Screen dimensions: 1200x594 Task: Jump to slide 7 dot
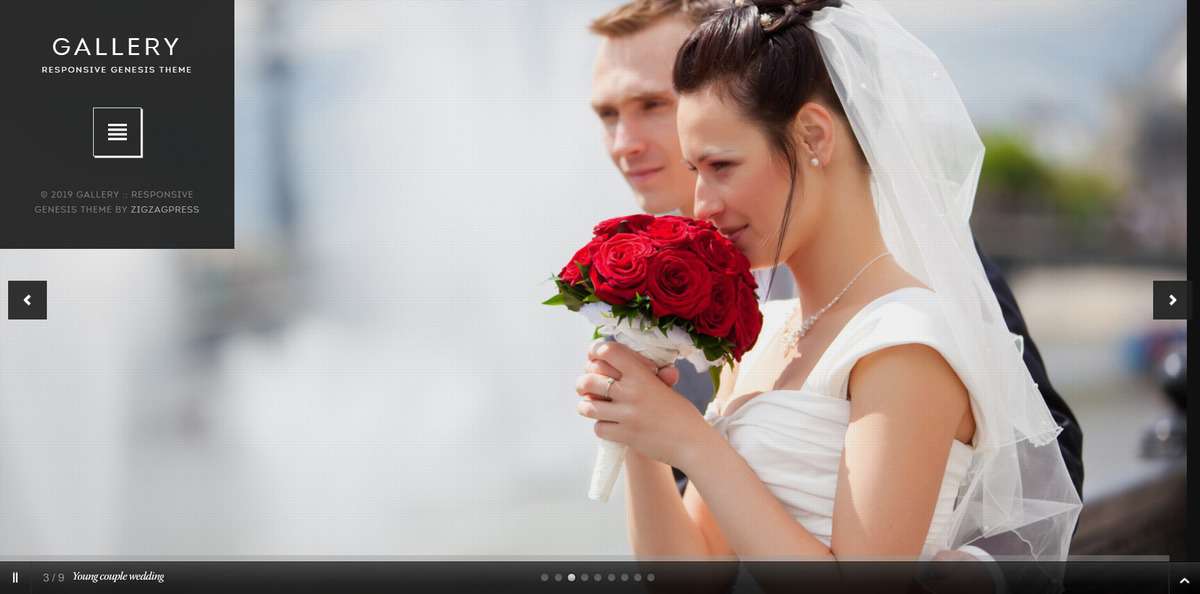tap(624, 577)
